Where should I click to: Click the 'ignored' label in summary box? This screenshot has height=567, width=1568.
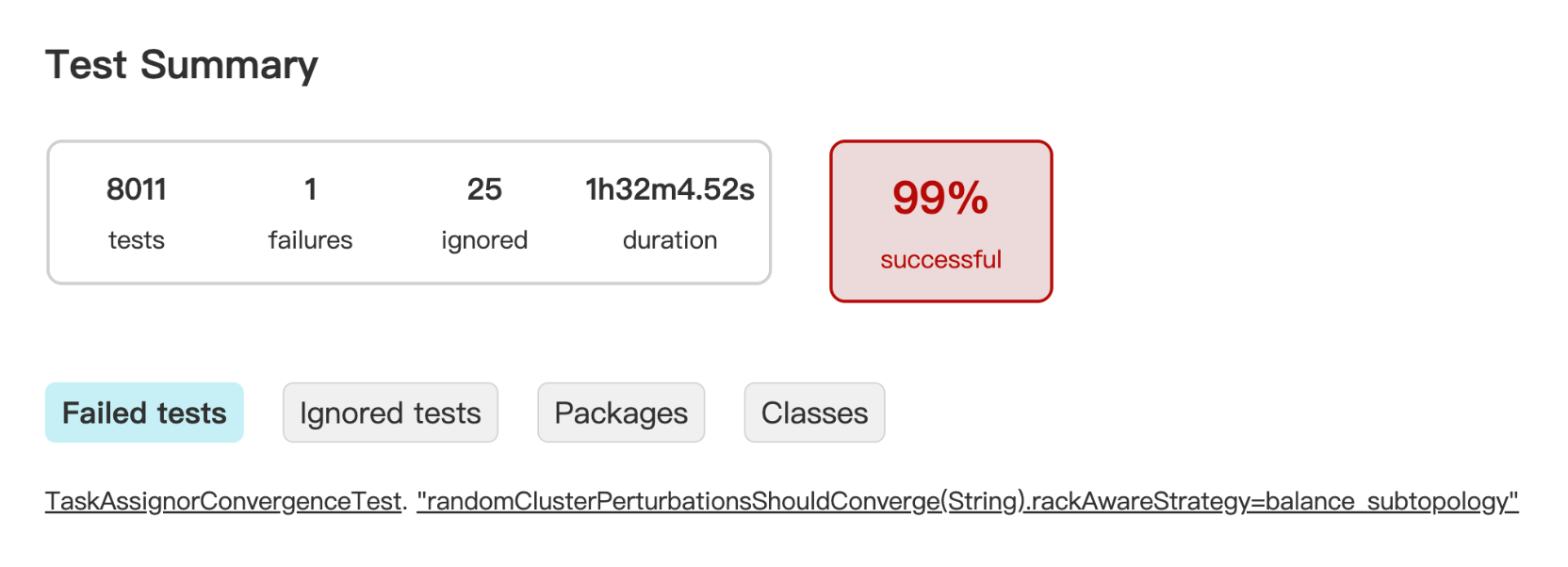coord(484,240)
